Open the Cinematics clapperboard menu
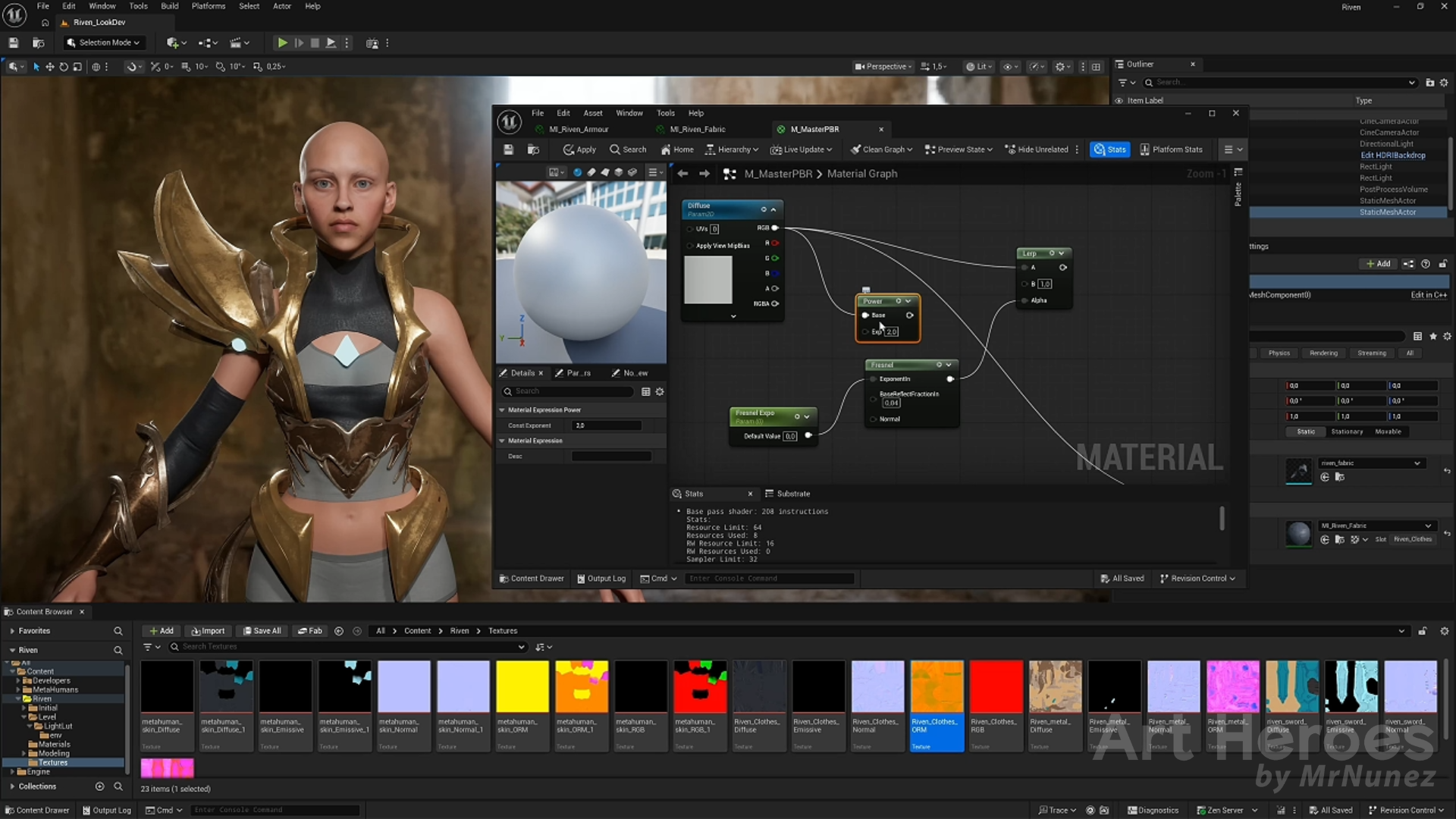Image resolution: width=1456 pixels, height=819 pixels. click(240, 43)
